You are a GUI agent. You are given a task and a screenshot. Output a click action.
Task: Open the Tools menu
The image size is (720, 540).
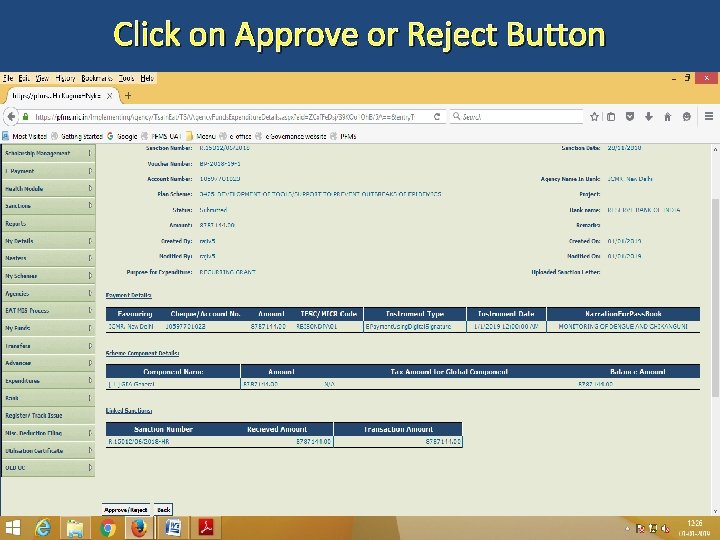(x=126, y=78)
